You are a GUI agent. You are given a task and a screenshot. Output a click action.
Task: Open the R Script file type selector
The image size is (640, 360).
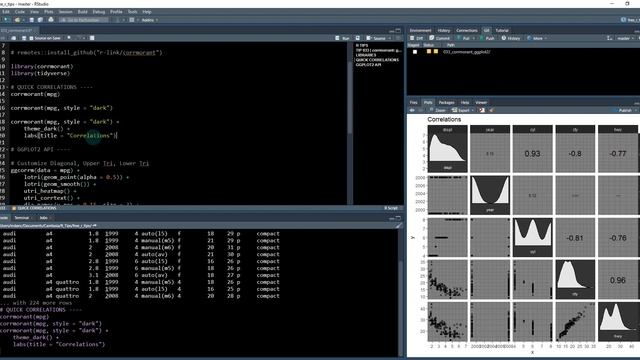coord(391,208)
